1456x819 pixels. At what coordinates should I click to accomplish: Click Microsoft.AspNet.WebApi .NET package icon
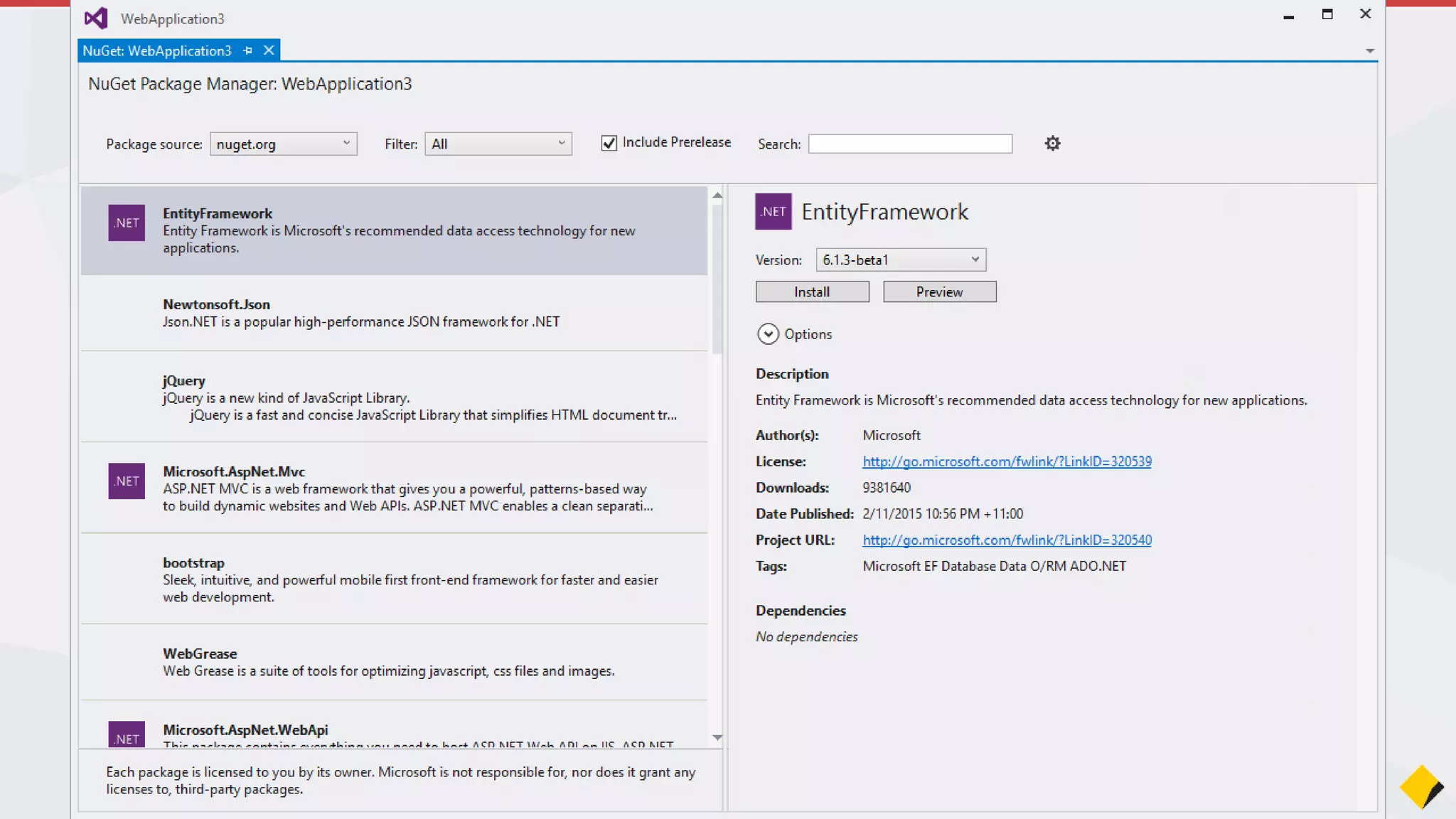coord(127,734)
